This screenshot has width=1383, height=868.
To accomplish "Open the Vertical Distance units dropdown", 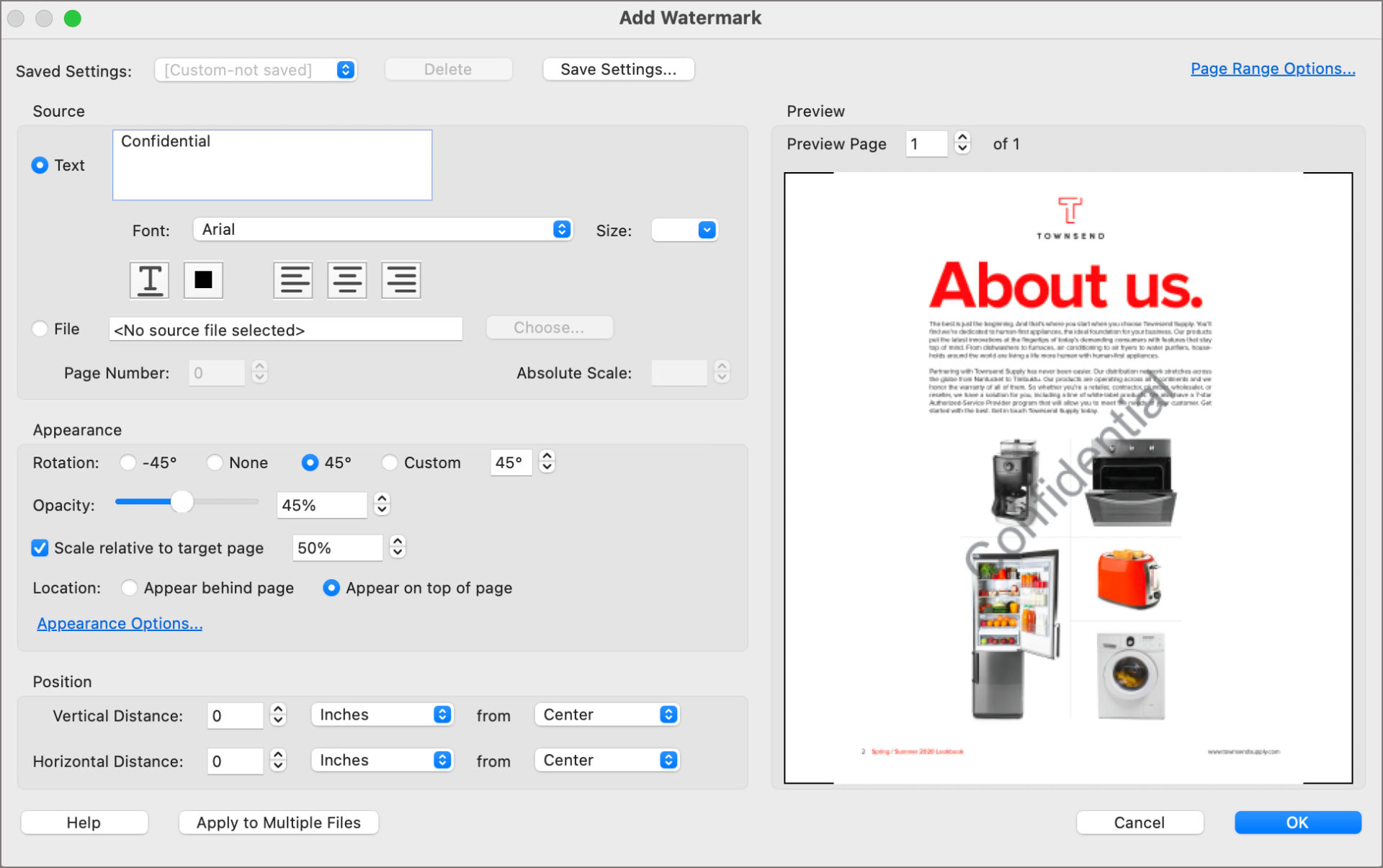I will pyautogui.click(x=382, y=714).
